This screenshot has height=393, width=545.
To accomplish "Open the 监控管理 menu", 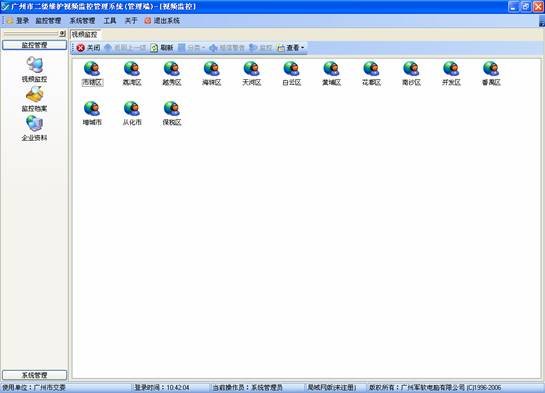I will click(48, 21).
